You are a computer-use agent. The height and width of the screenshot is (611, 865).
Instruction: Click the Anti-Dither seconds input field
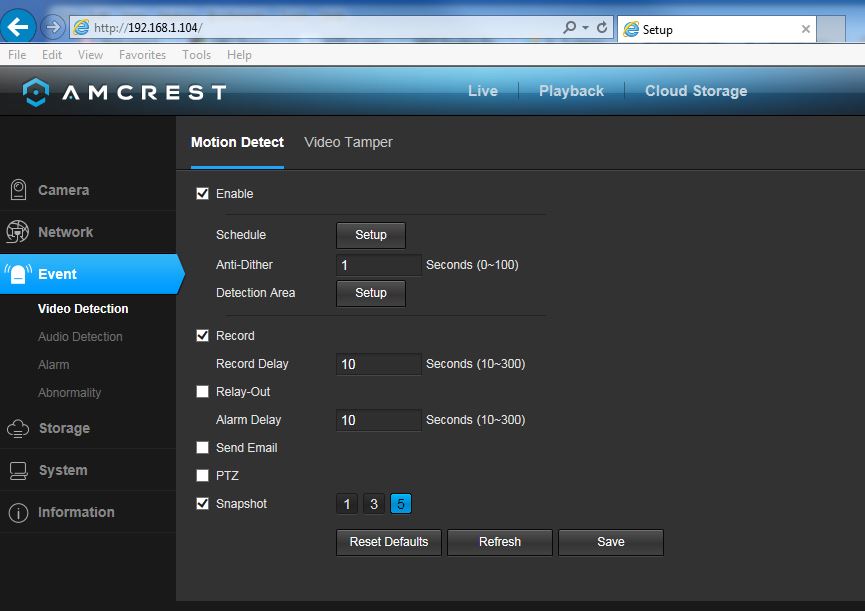[378, 265]
